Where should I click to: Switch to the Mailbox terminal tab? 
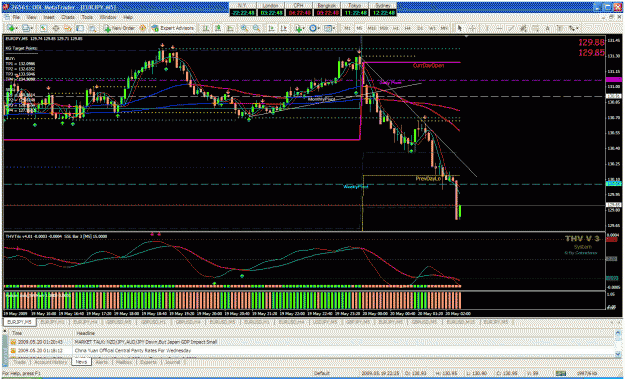pos(124,362)
